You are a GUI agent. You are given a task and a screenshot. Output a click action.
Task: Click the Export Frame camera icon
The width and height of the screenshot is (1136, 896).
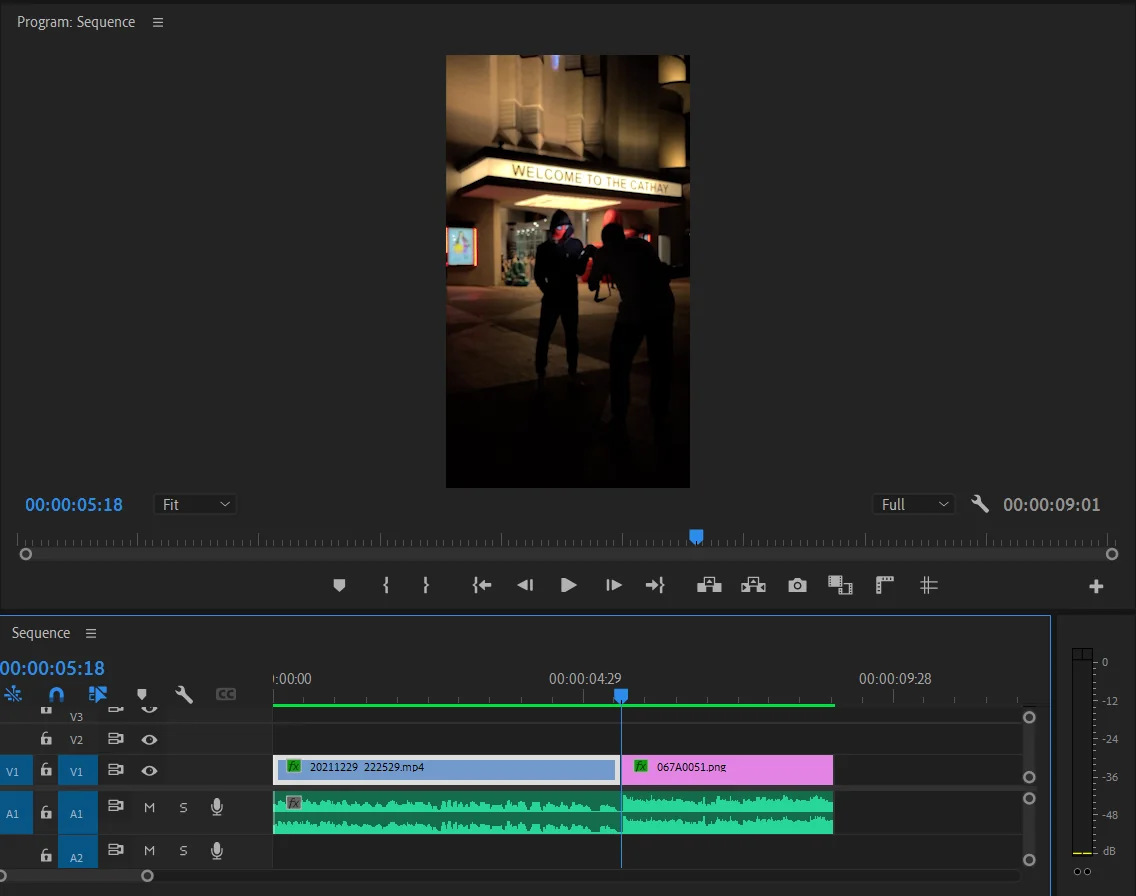click(x=797, y=586)
